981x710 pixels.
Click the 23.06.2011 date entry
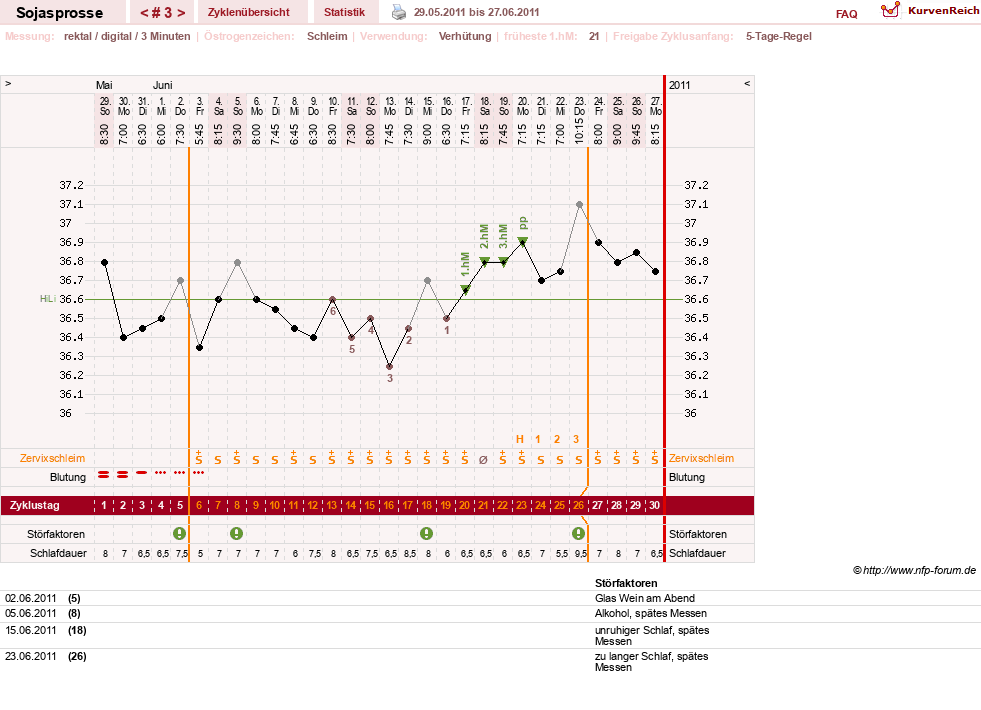[31, 656]
